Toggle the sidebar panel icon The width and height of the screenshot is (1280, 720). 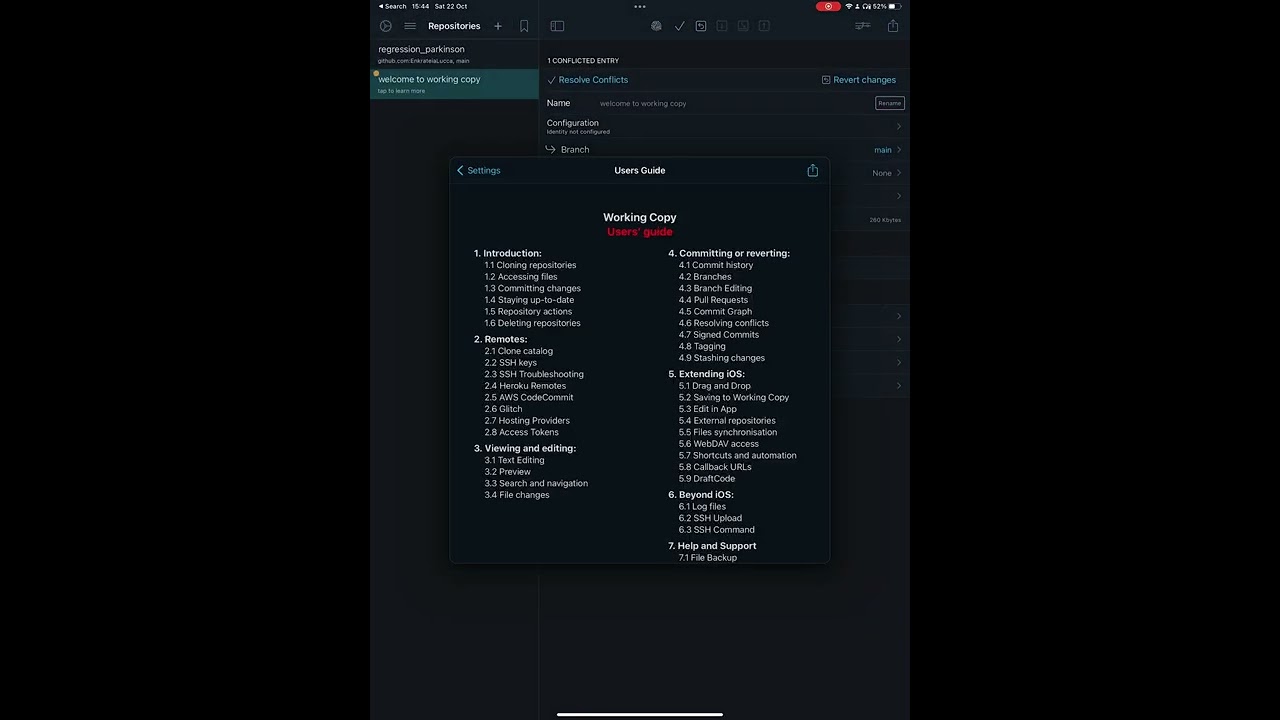tap(557, 26)
